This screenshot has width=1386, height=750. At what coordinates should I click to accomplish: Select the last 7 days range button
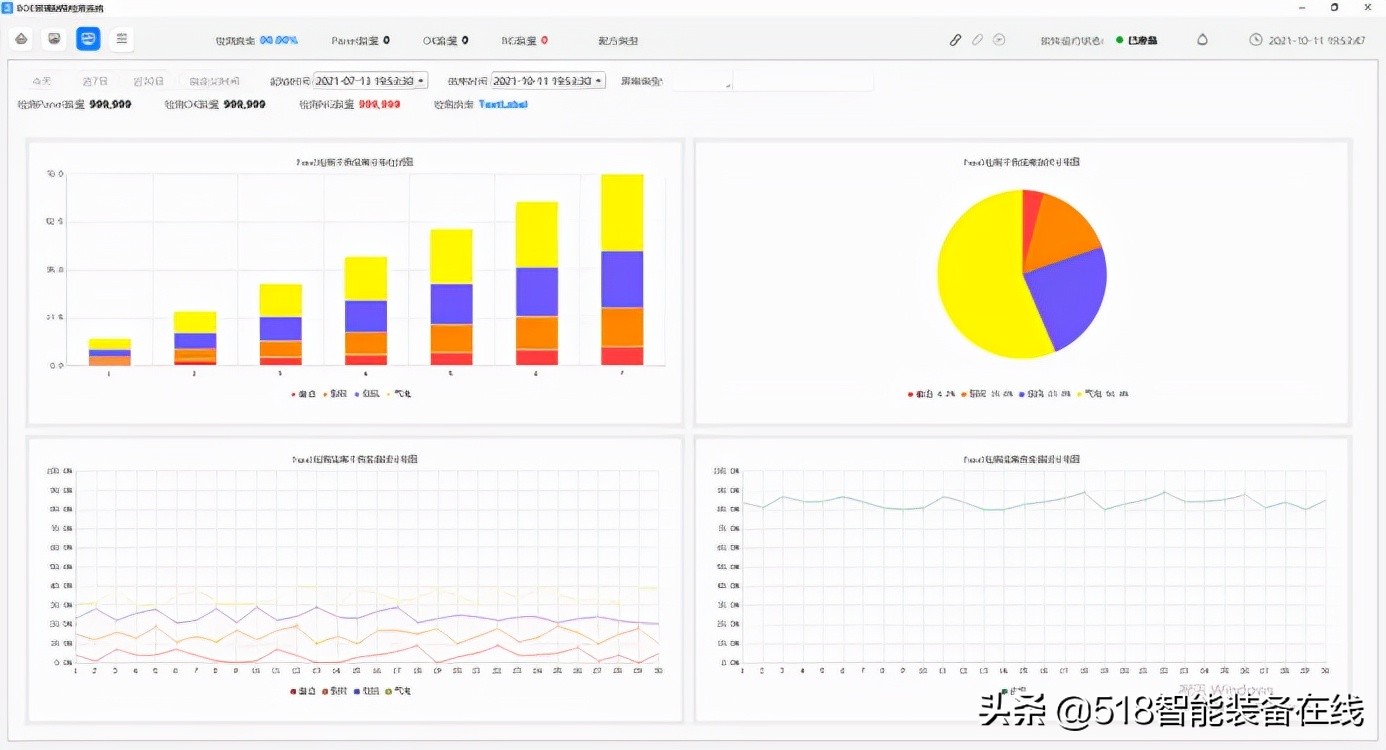click(x=95, y=81)
